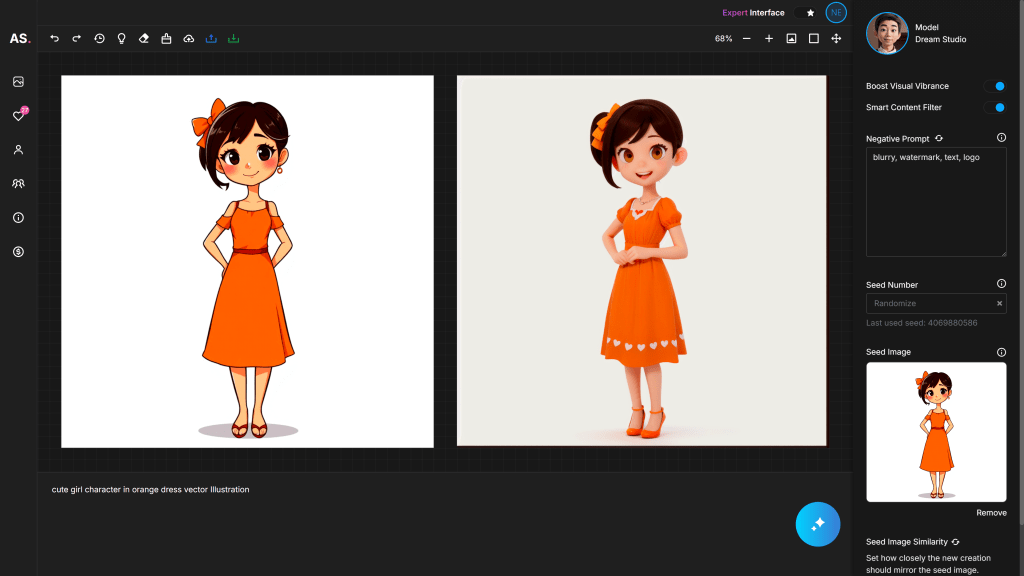Click the cloud upload icon
The width and height of the screenshot is (1024, 576).
pos(188,38)
